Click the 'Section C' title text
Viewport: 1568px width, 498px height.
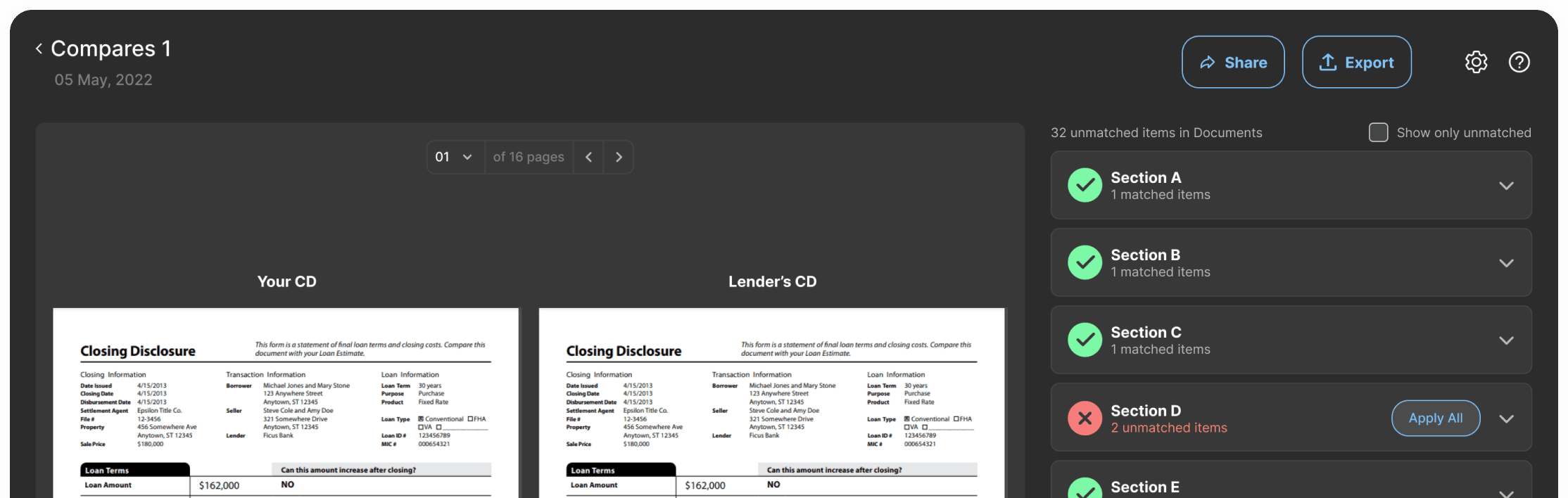pyautogui.click(x=1146, y=332)
